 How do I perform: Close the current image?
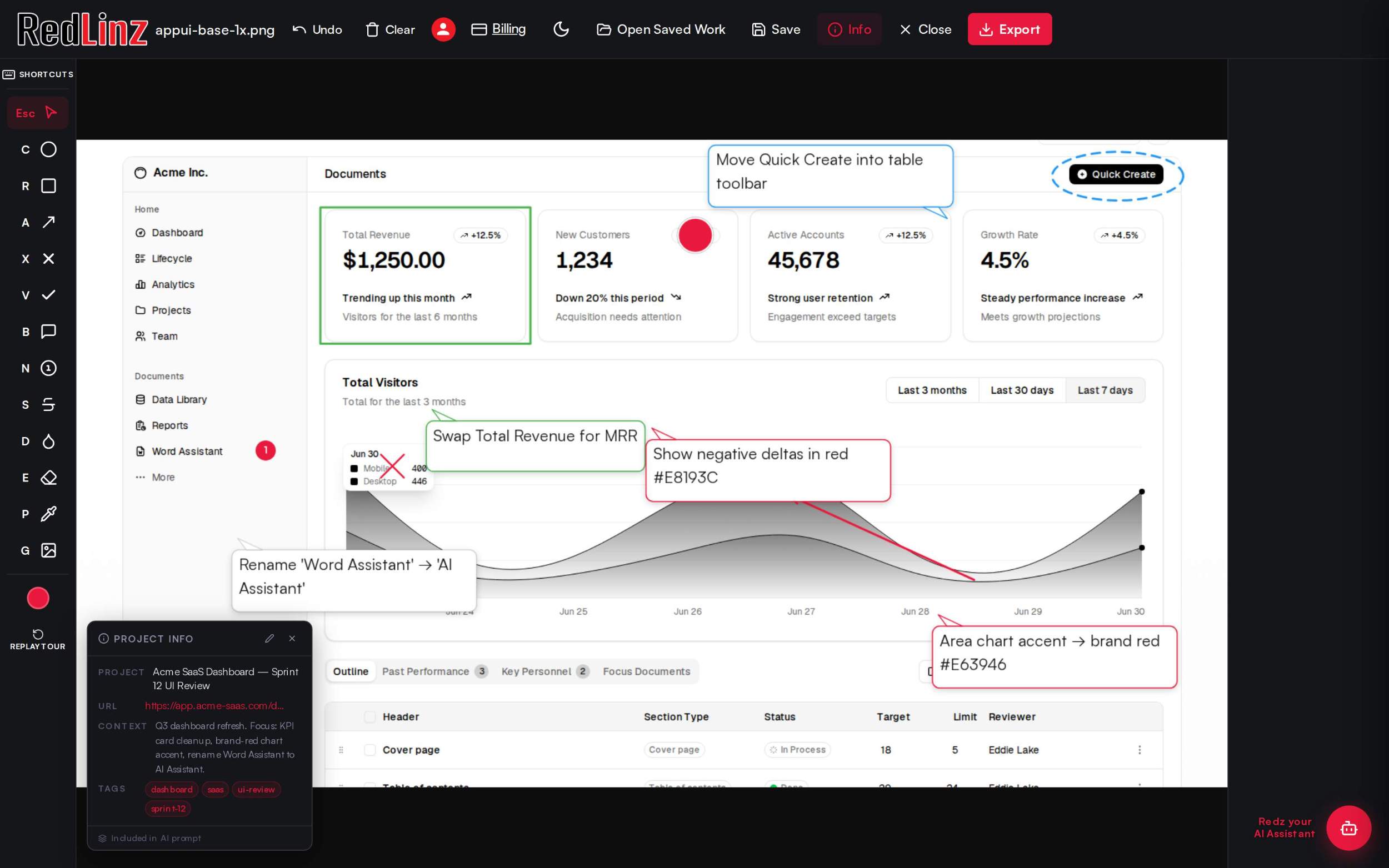pos(925,29)
